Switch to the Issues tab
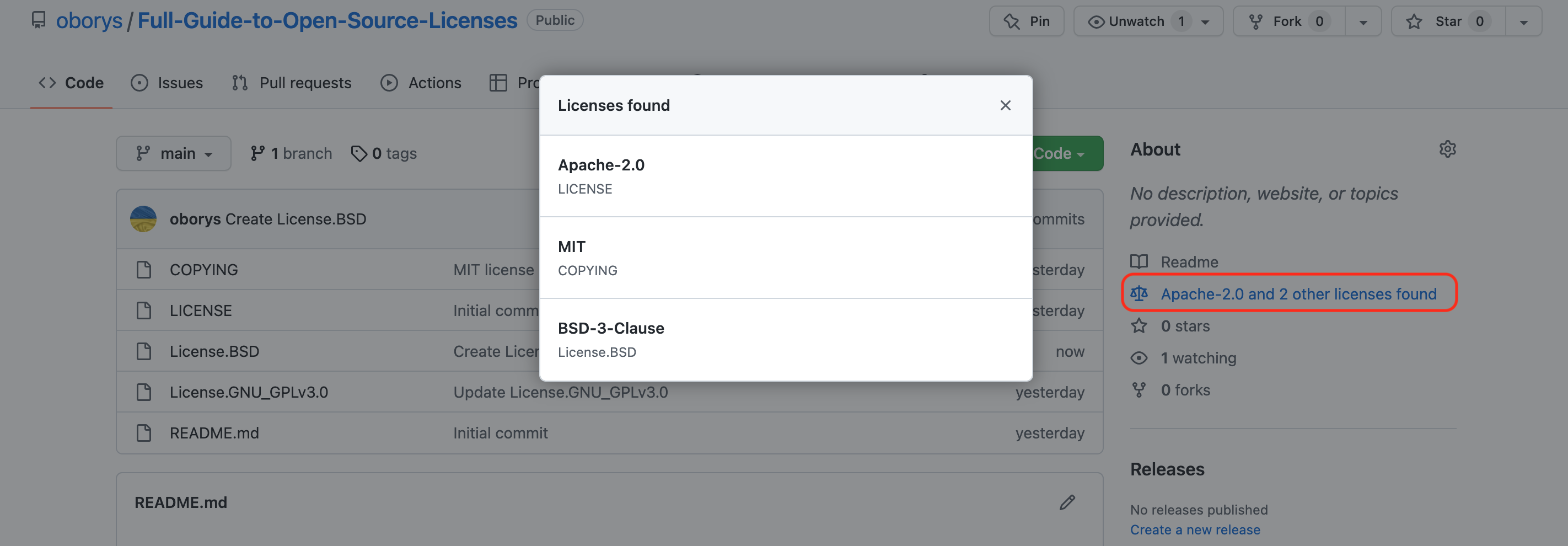The width and height of the screenshot is (1568, 546). 167,83
